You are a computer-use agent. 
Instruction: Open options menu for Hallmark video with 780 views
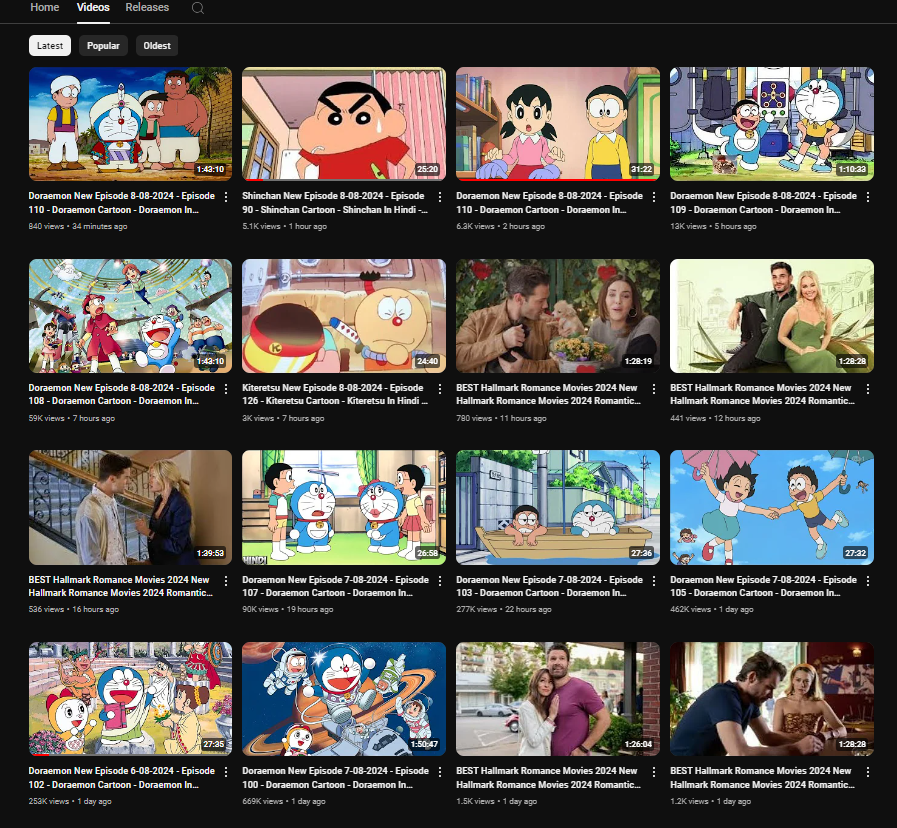(x=654, y=389)
